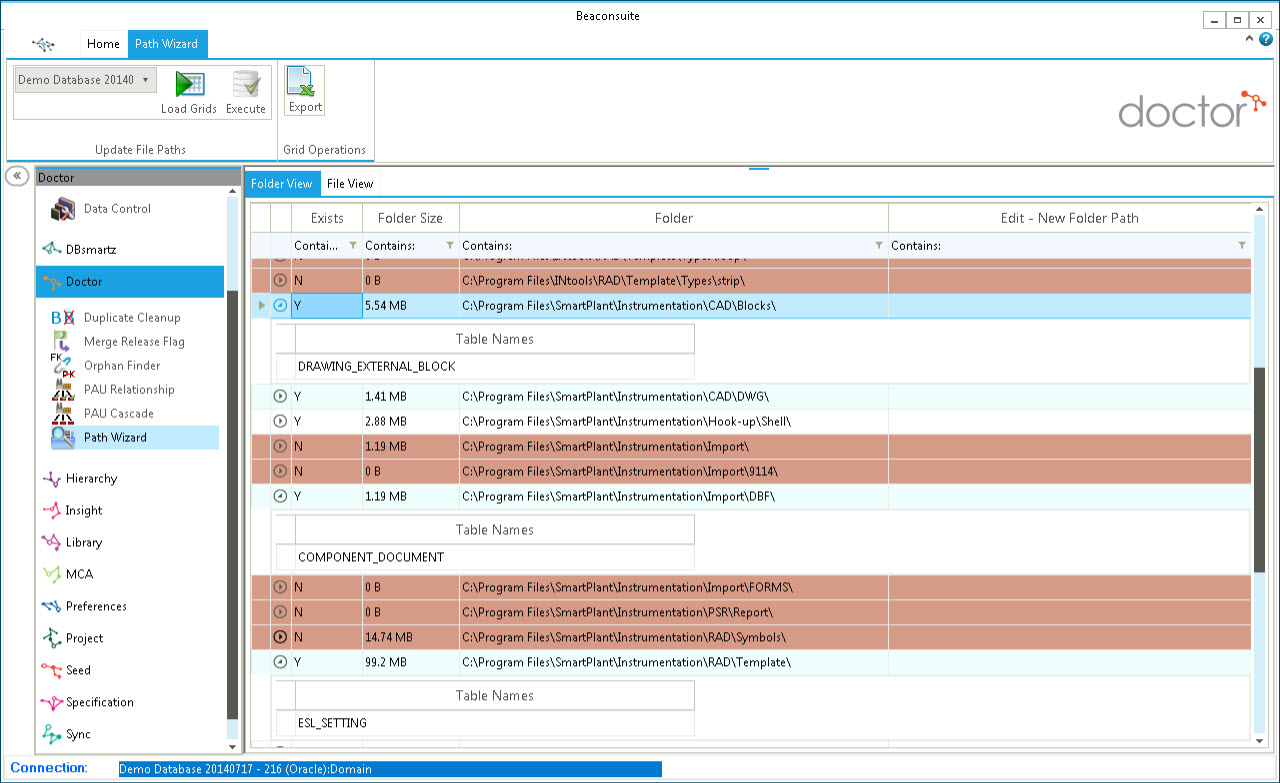Expand the Instrumentation\Import\ row details
The width and height of the screenshot is (1280, 783).
280,447
